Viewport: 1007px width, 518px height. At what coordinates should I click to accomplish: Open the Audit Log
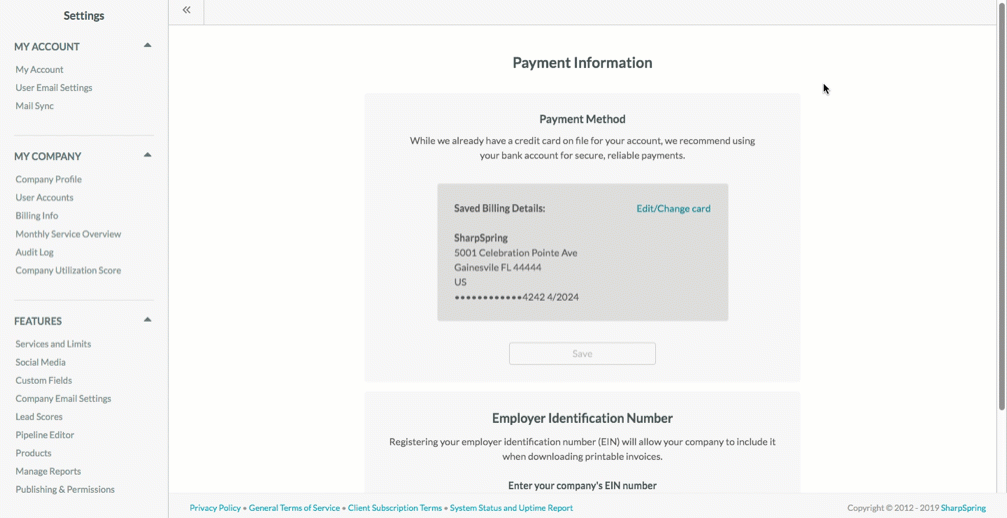click(35, 252)
